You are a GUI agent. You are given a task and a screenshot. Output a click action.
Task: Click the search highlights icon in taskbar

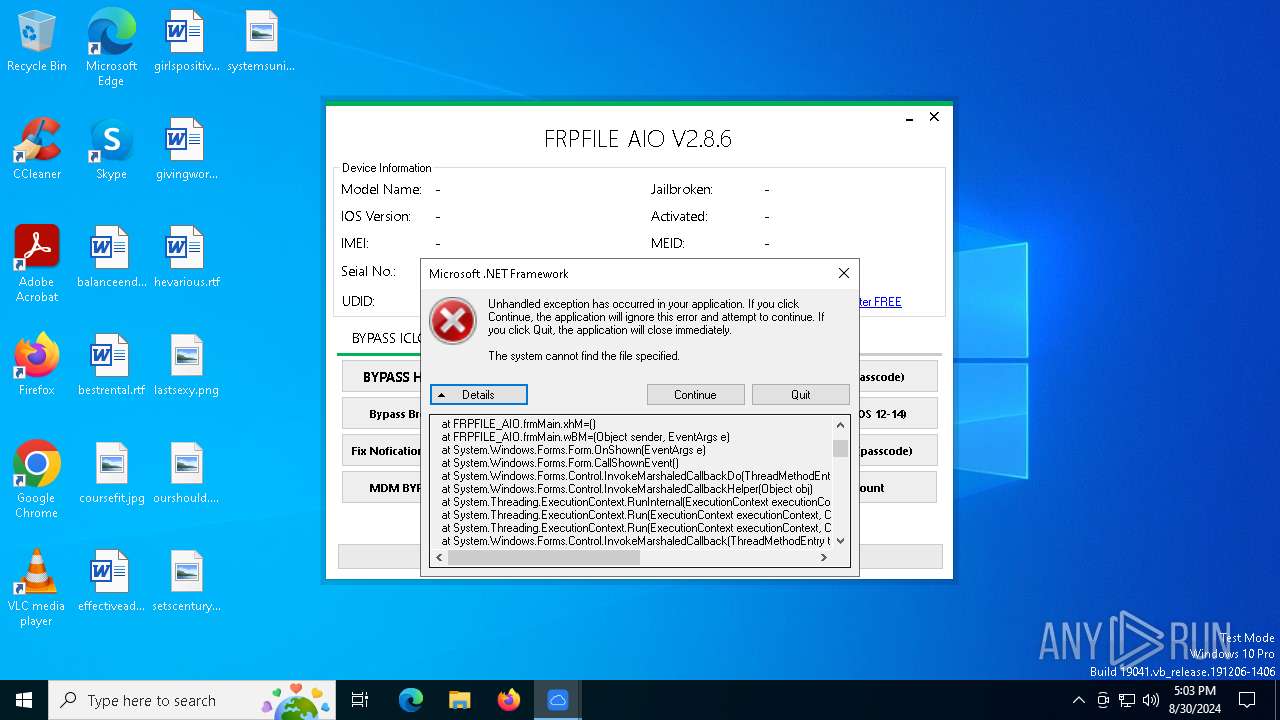tap(297, 700)
